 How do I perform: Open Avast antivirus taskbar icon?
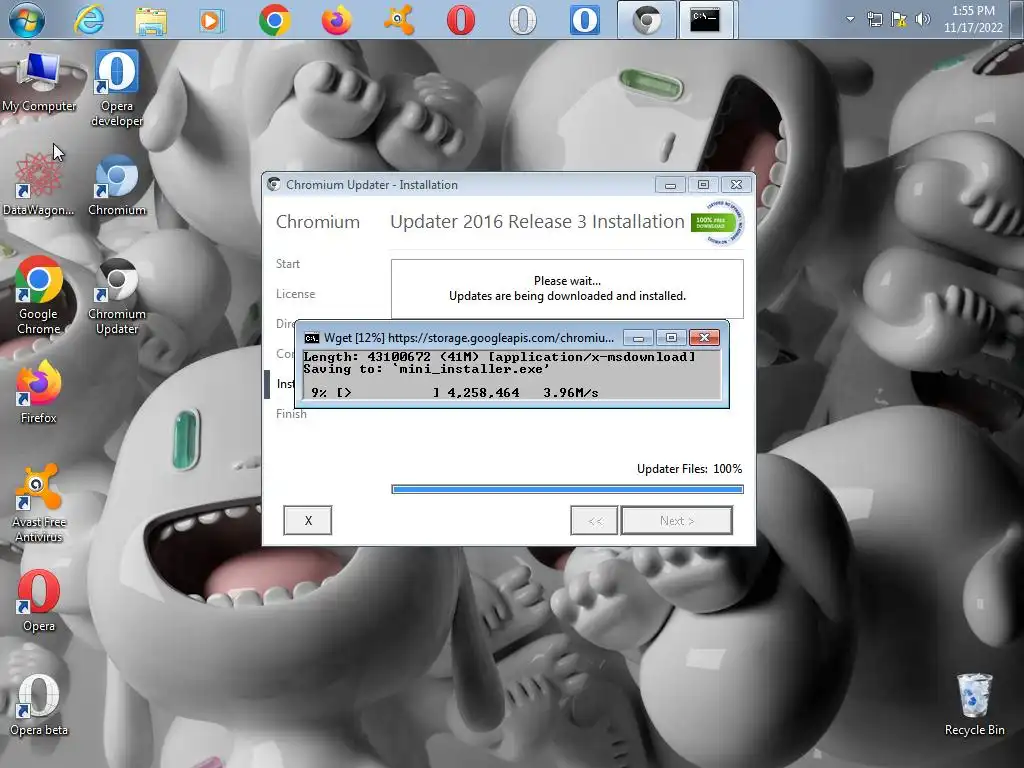(x=398, y=20)
